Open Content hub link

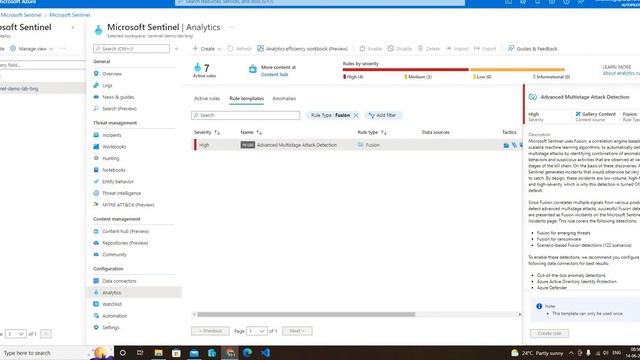click(x=274, y=74)
